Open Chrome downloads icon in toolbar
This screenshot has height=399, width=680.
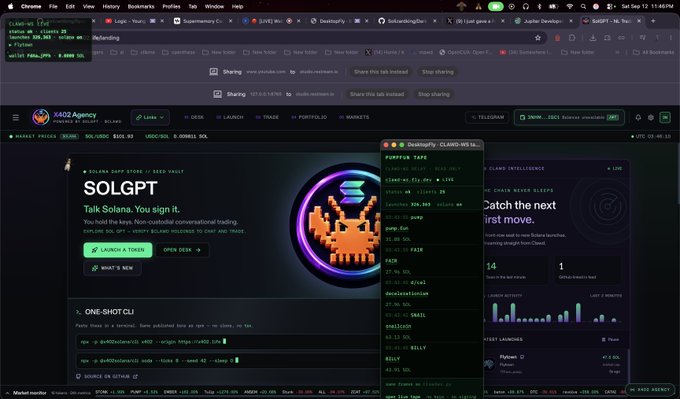point(592,38)
